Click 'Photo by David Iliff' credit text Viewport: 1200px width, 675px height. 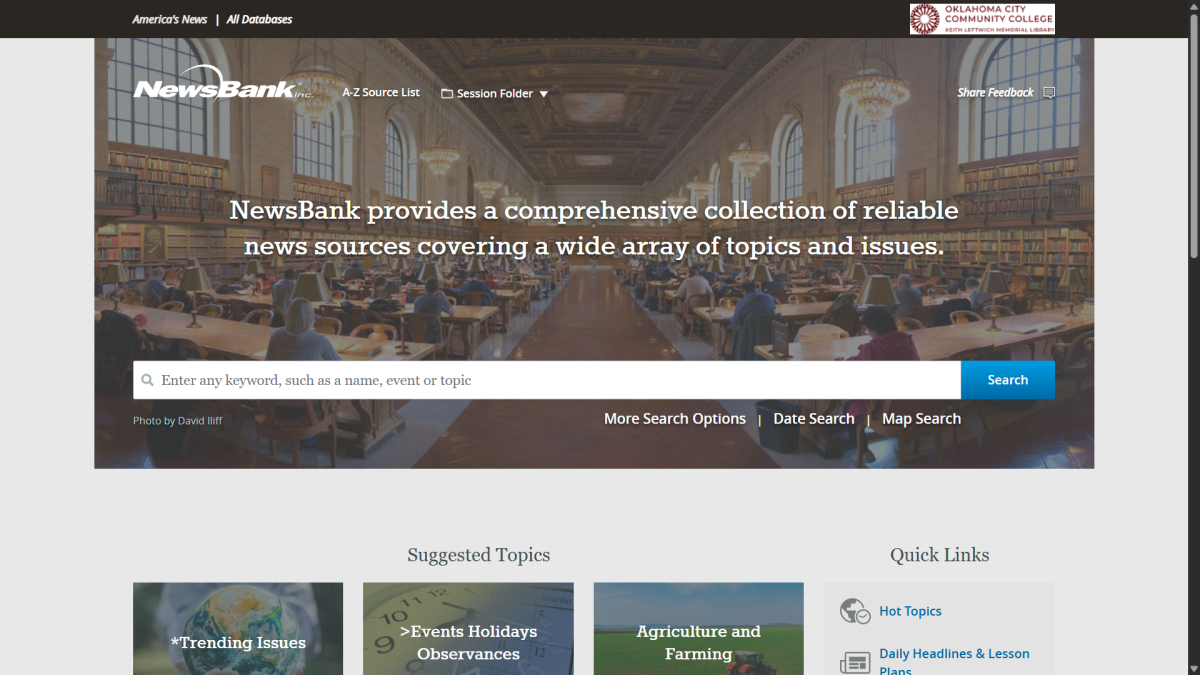[x=178, y=421]
